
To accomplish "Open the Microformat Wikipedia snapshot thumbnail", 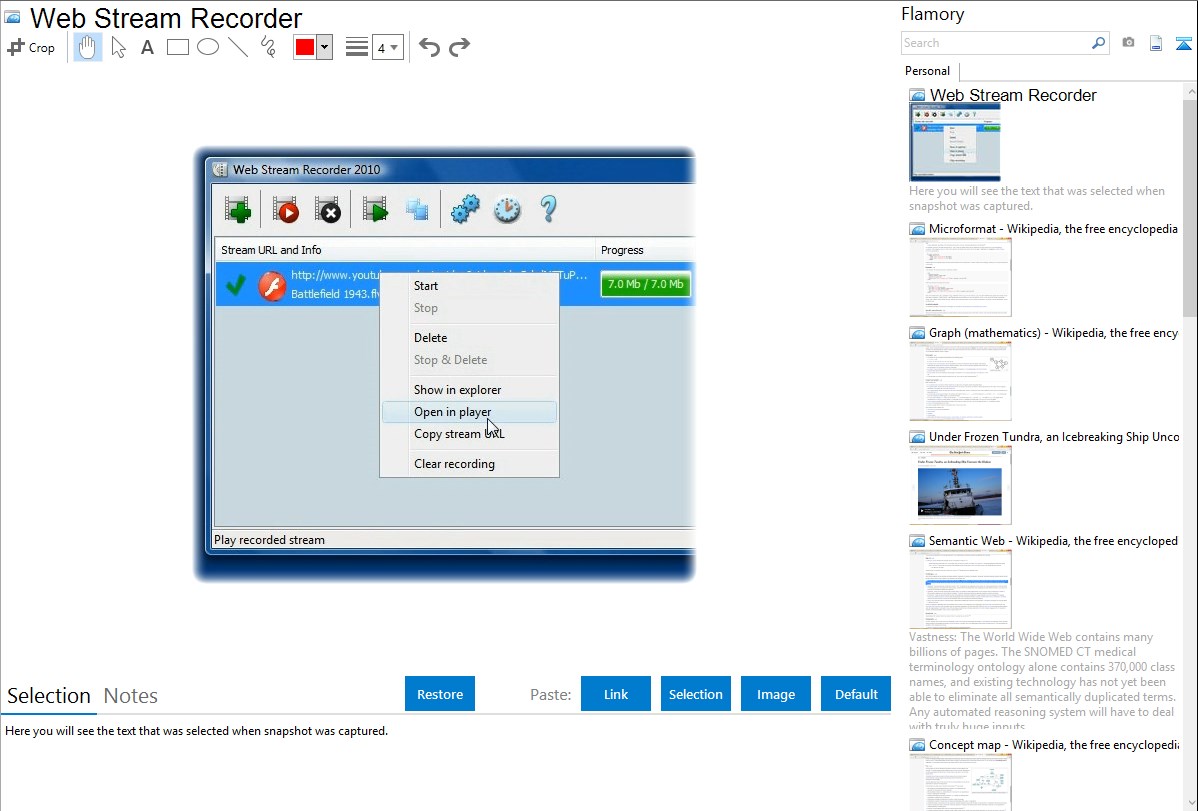I will [x=960, y=277].
